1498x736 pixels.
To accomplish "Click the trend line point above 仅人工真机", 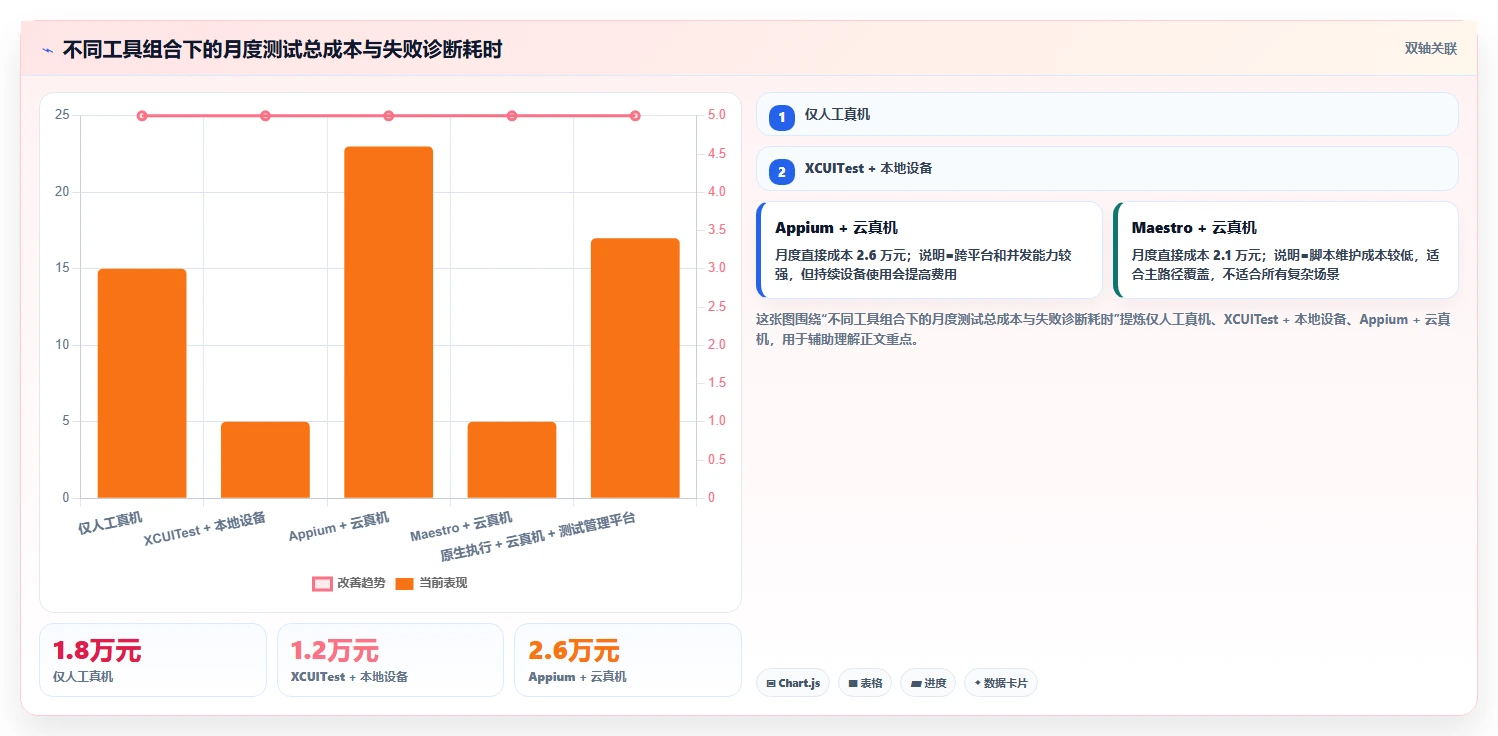I will [142, 116].
